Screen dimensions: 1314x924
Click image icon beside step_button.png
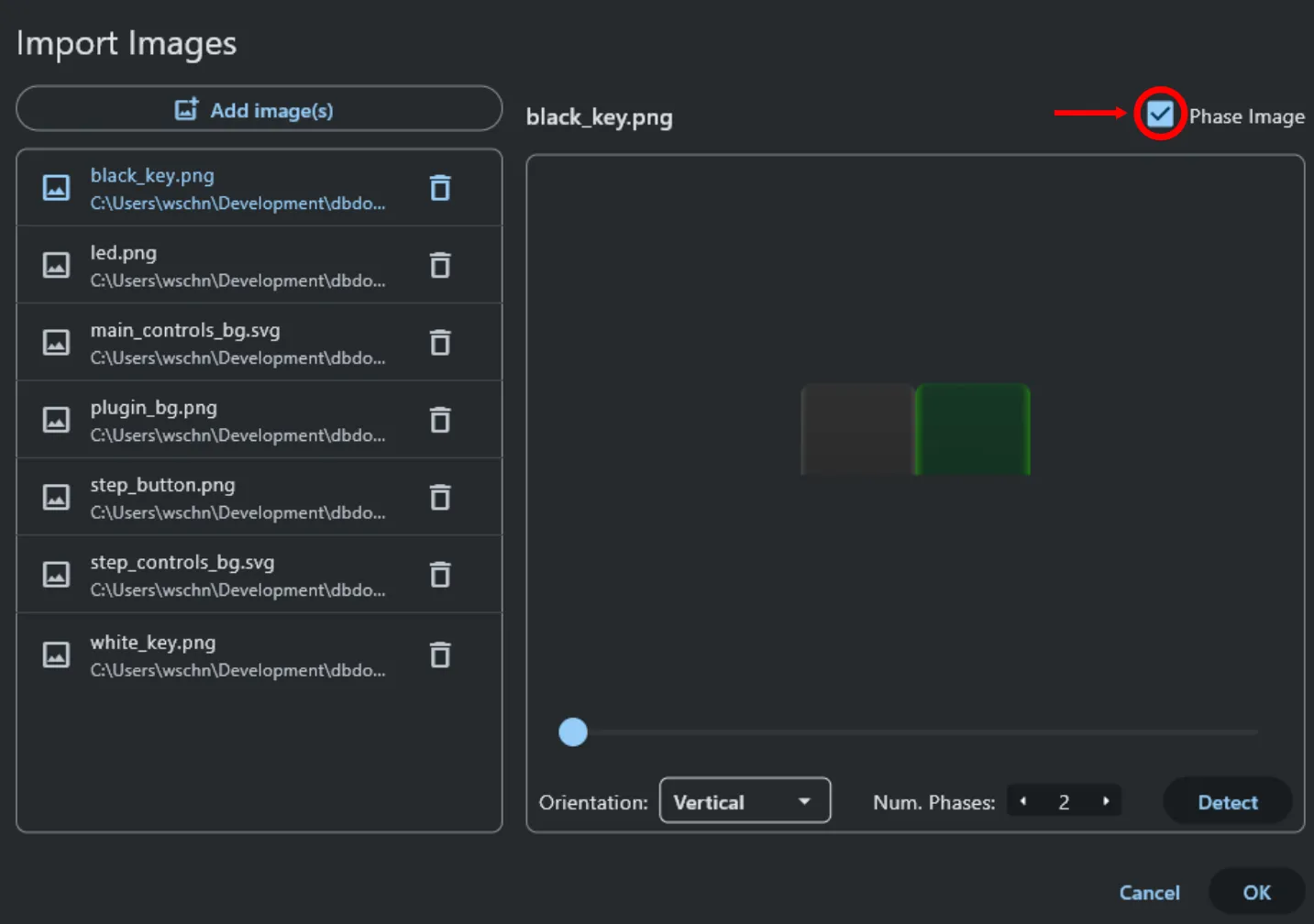click(x=56, y=497)
